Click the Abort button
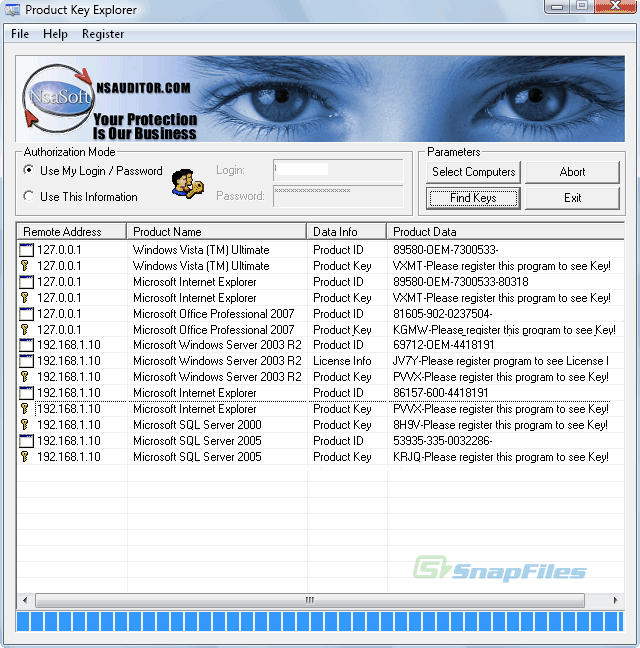The width and height of the screenshot is (640, 648). point(572,172)
